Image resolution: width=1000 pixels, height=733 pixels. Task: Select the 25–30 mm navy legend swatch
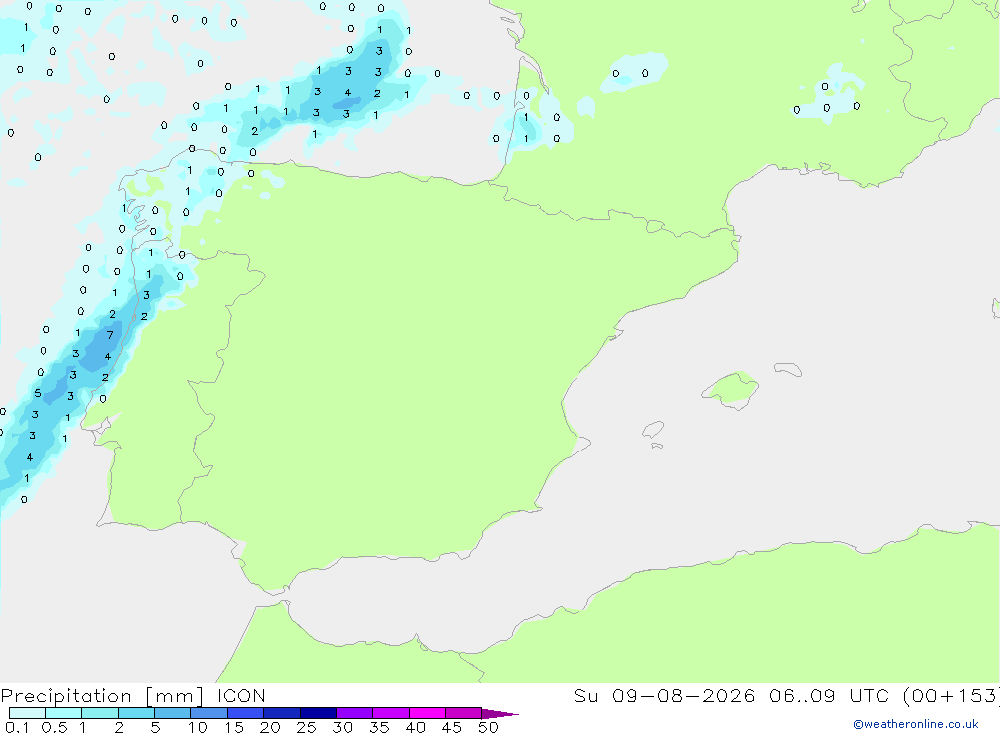318,713
